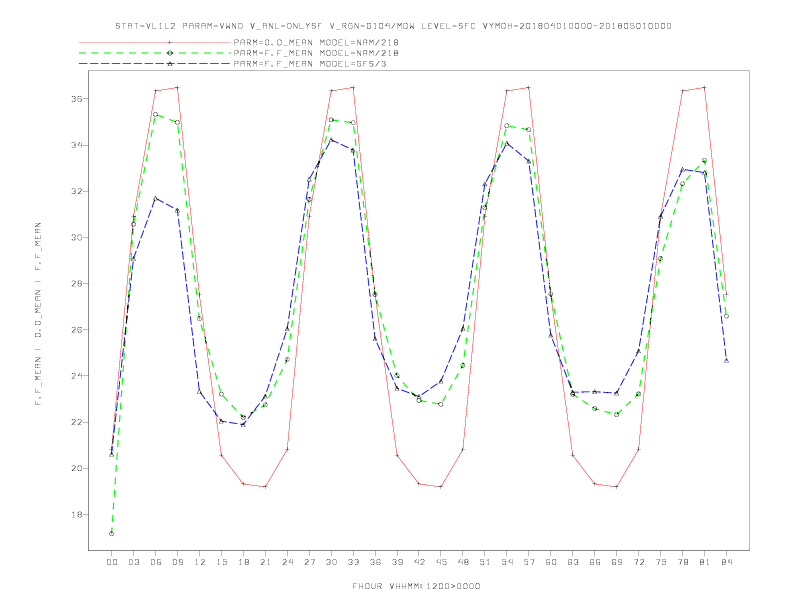The width and height of the screenshot is (792, 612).
Task: Click the x-axis label FHOUR VHHMM:1200>0000
Action: click(x=416, y=586)
